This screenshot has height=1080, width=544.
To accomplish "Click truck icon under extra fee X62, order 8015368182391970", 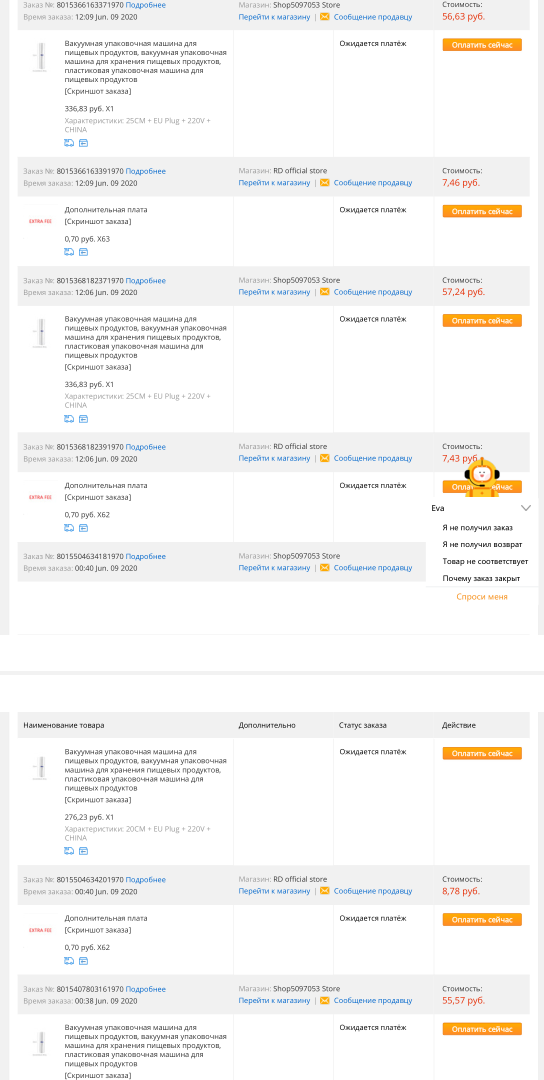I will coord(69,528).
